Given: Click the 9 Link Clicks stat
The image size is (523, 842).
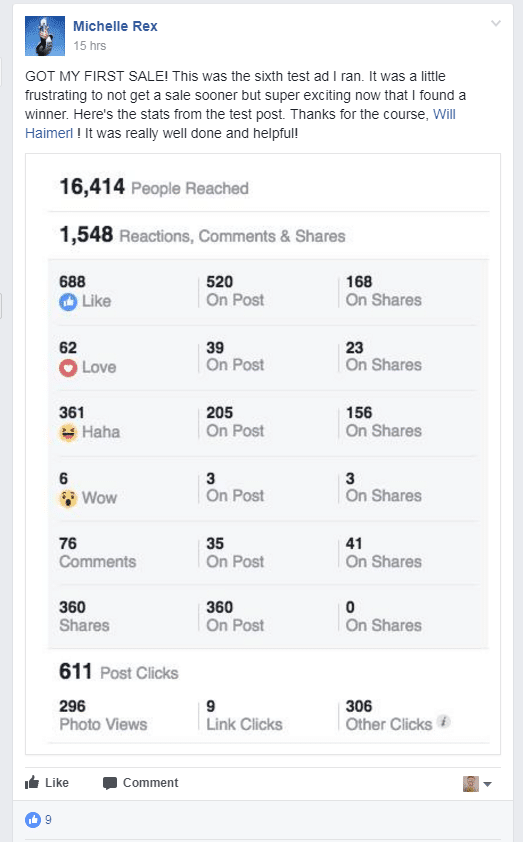Looking at the screenshot, I should click(x=244, y=715).
